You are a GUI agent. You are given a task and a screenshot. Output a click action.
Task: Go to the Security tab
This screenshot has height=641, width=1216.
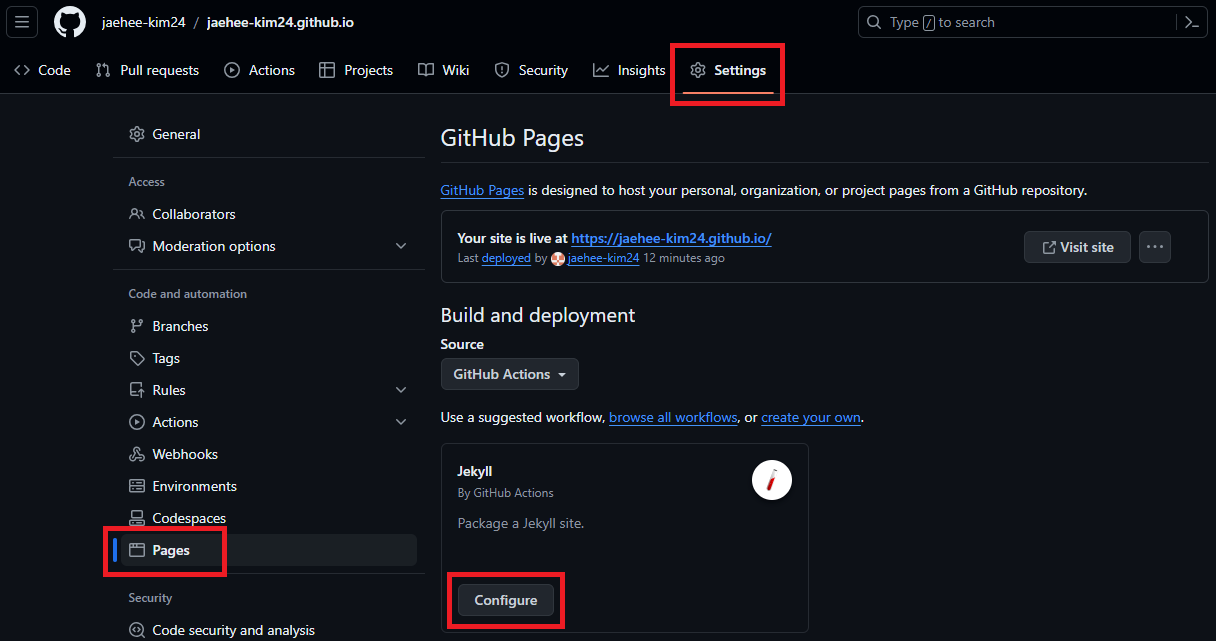pos(531,70)
